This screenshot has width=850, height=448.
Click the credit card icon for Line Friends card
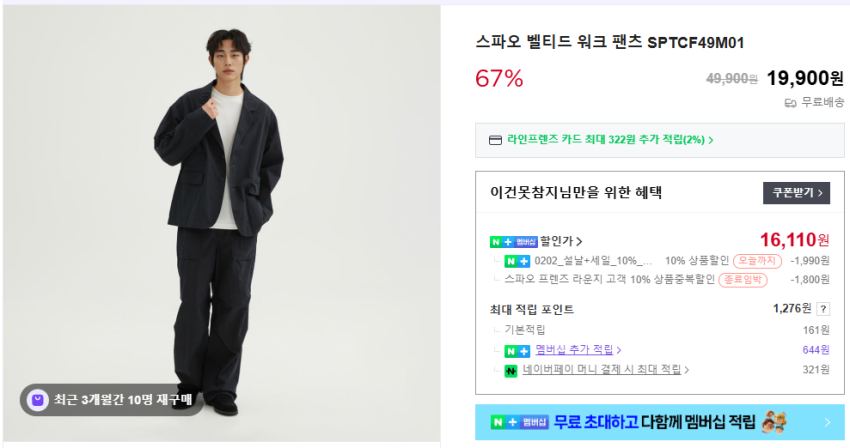(495, 140)
